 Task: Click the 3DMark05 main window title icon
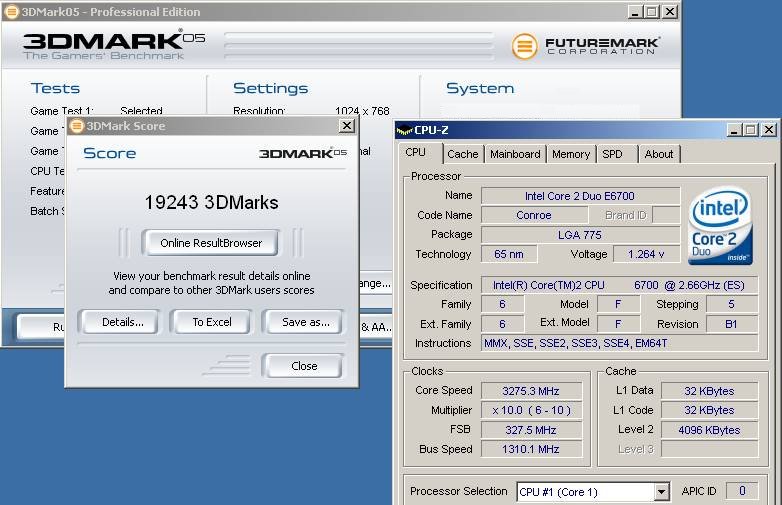coord(10,12)
